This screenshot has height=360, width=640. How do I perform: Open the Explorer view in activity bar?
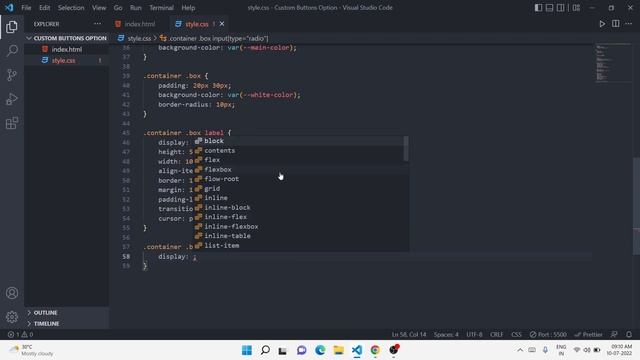point(12,27)
